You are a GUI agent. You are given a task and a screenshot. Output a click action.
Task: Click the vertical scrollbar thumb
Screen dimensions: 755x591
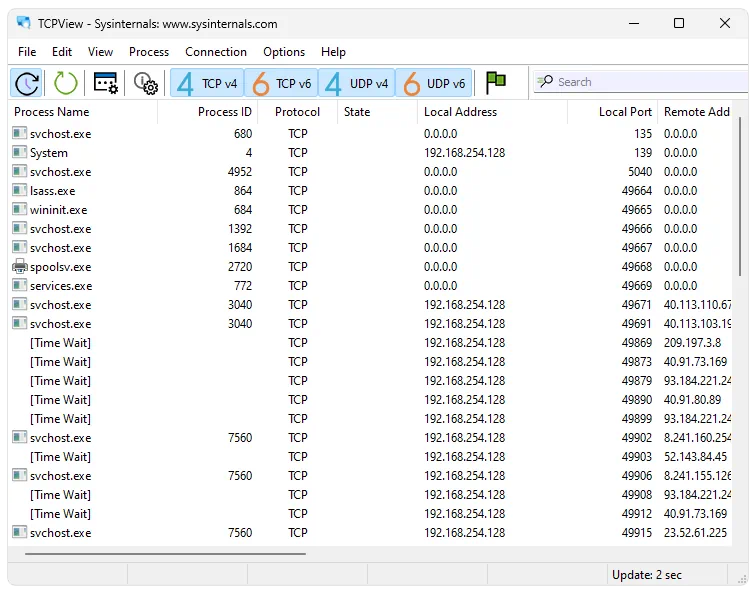click(x=740, y=197)
